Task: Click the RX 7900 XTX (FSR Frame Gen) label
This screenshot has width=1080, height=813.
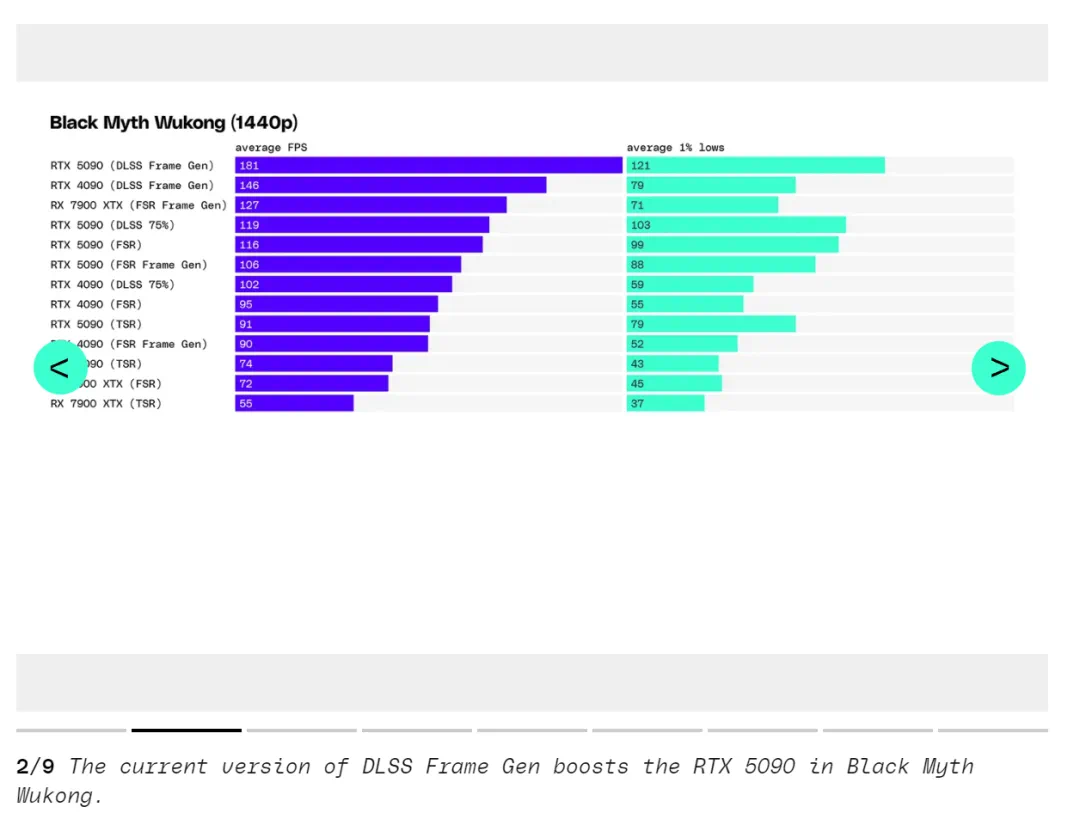Action: pyautogui.click(x=138, y=205)
